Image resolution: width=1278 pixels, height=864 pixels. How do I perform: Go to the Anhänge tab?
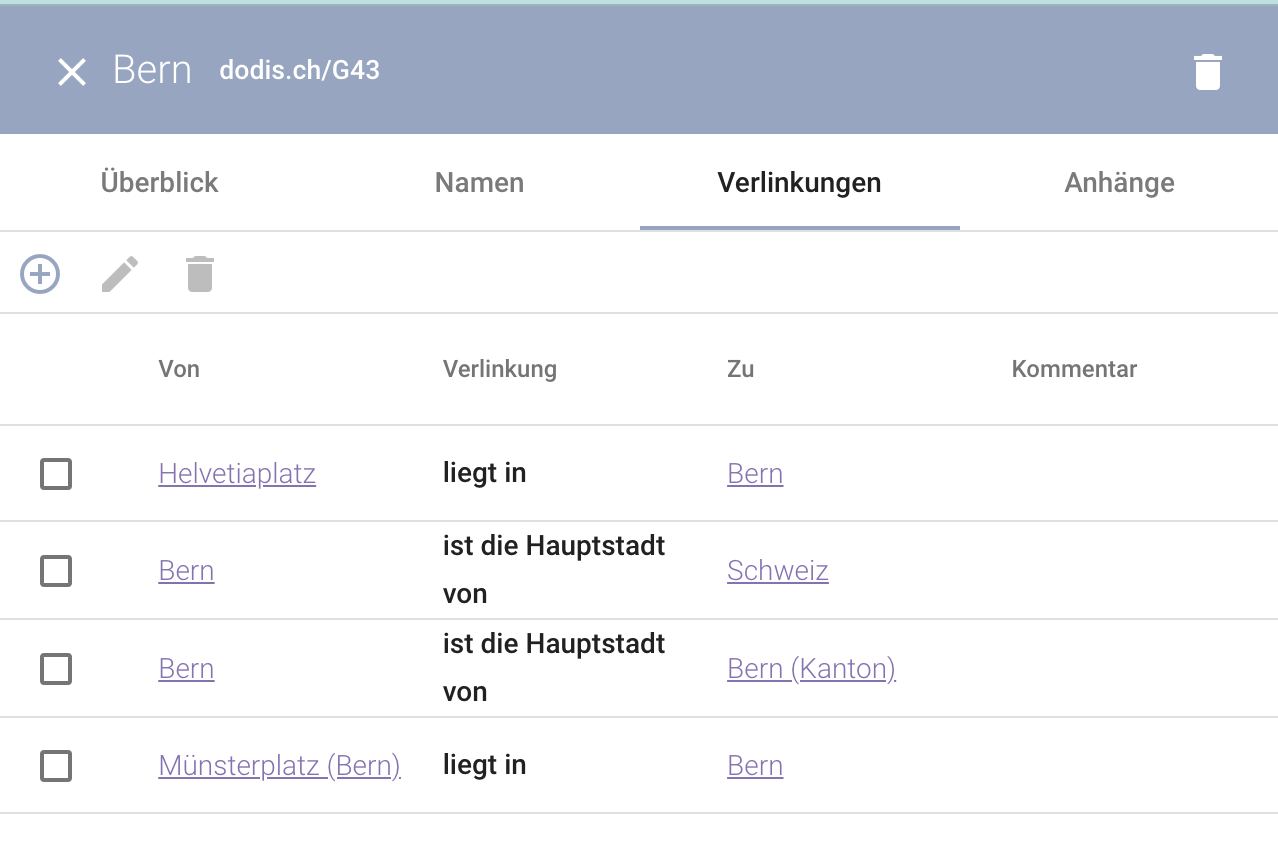coord(1119,183)
